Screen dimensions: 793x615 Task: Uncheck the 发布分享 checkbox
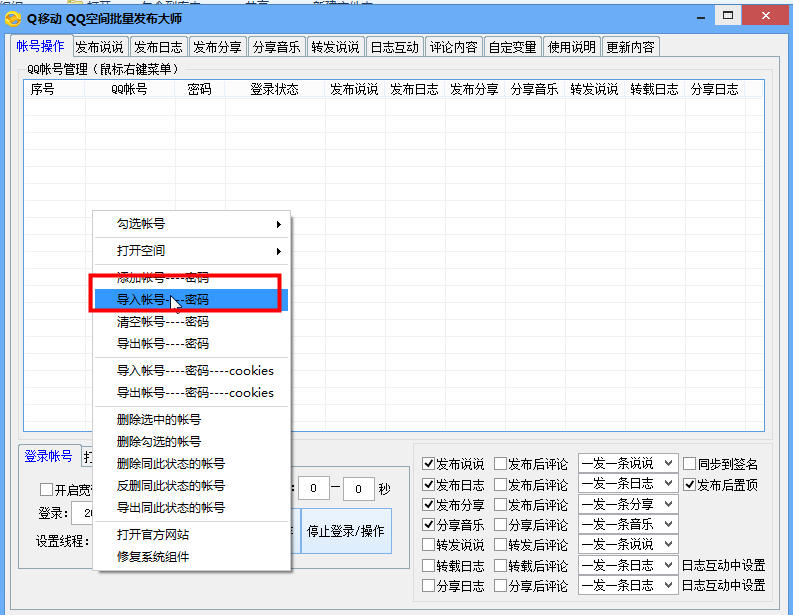(x=428, y=505)
